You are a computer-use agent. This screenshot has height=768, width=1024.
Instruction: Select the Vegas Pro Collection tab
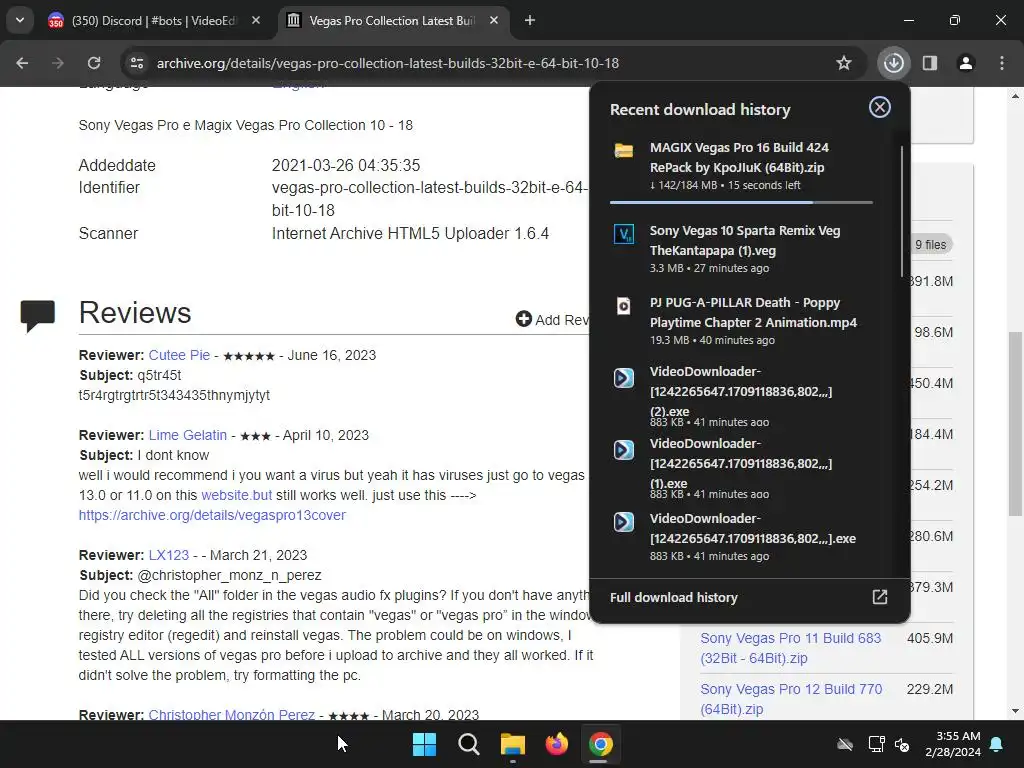[392, 21]
